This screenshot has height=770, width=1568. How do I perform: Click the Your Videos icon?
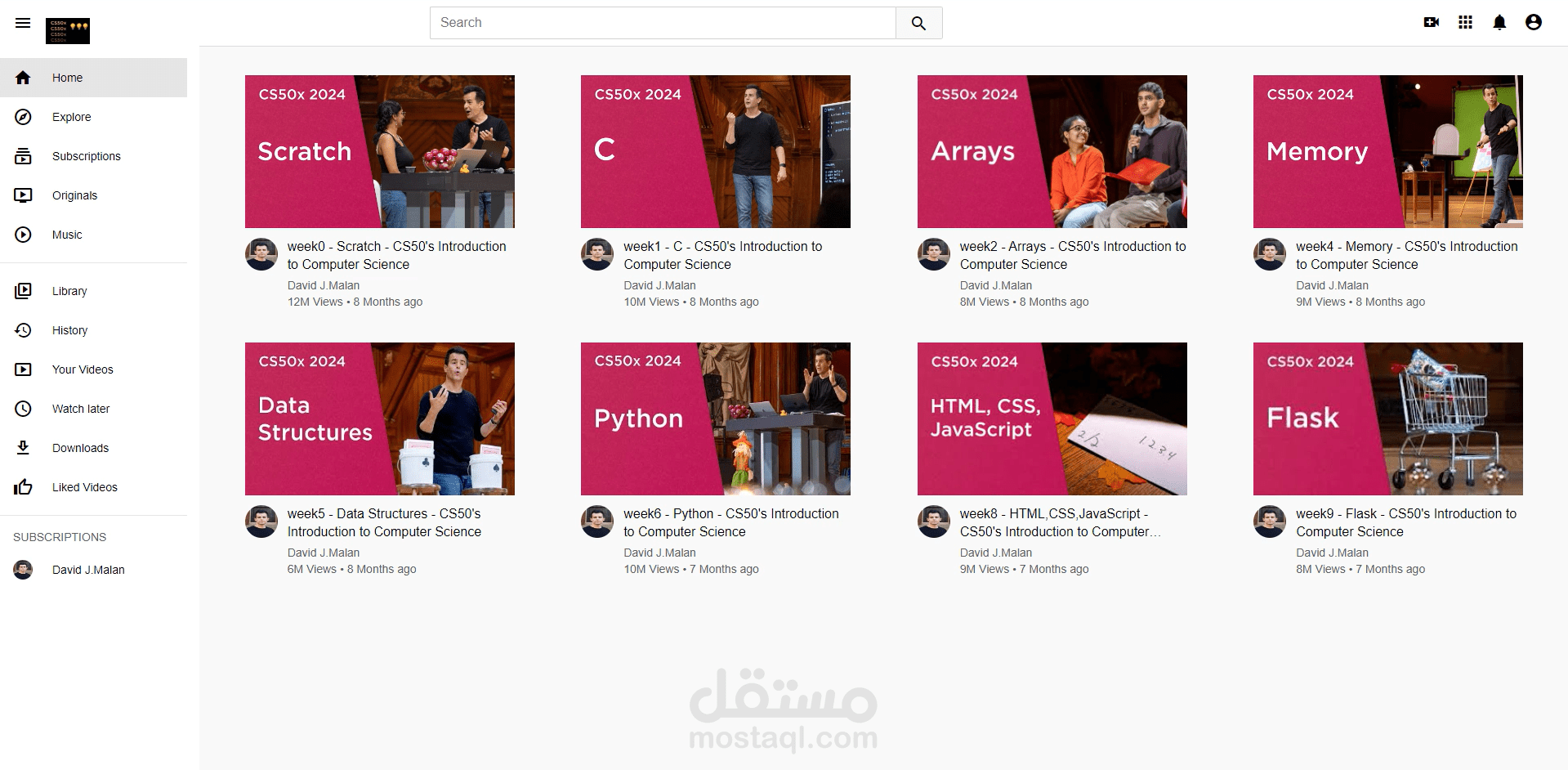pyautogui.click(x=23, y=369)
